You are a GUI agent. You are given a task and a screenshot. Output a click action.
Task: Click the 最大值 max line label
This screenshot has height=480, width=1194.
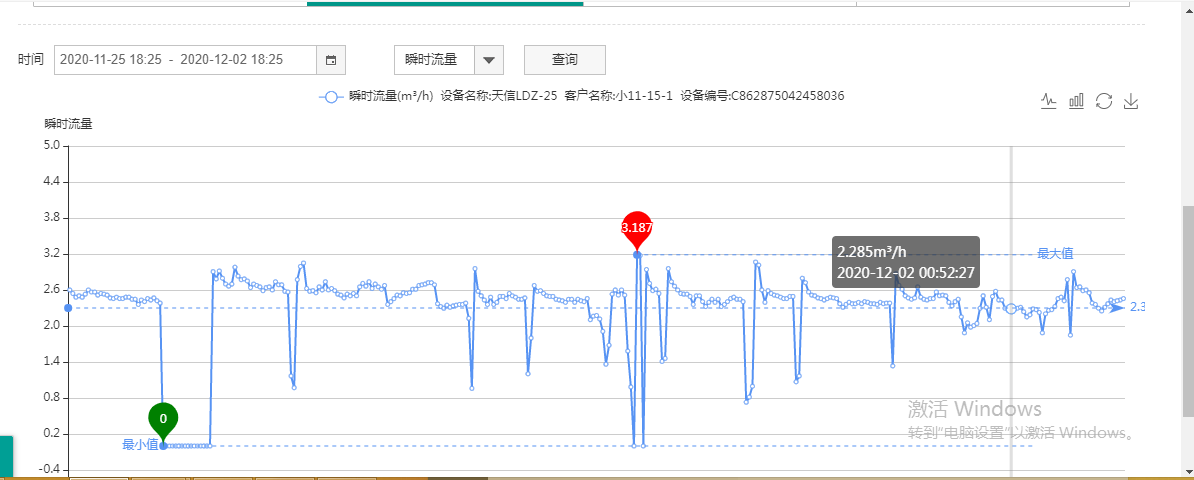(1054, 254)
